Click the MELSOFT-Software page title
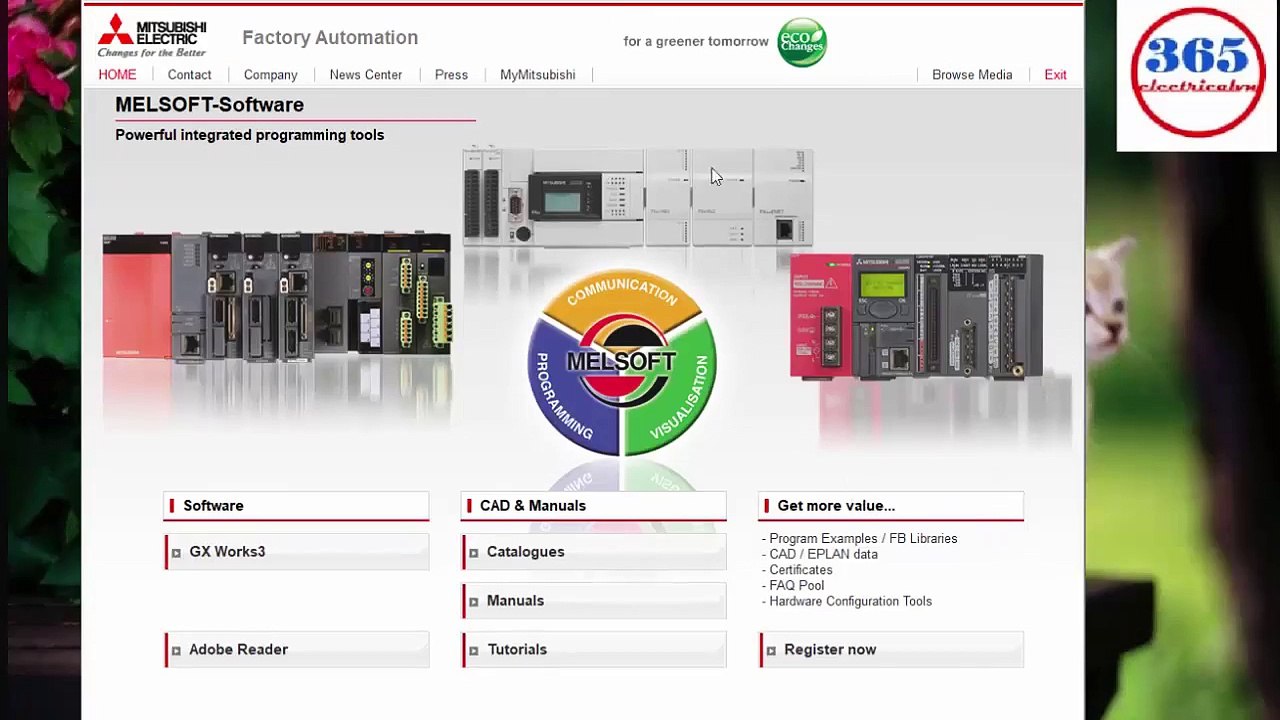The image size is (1280, 720). click(209, 105)
